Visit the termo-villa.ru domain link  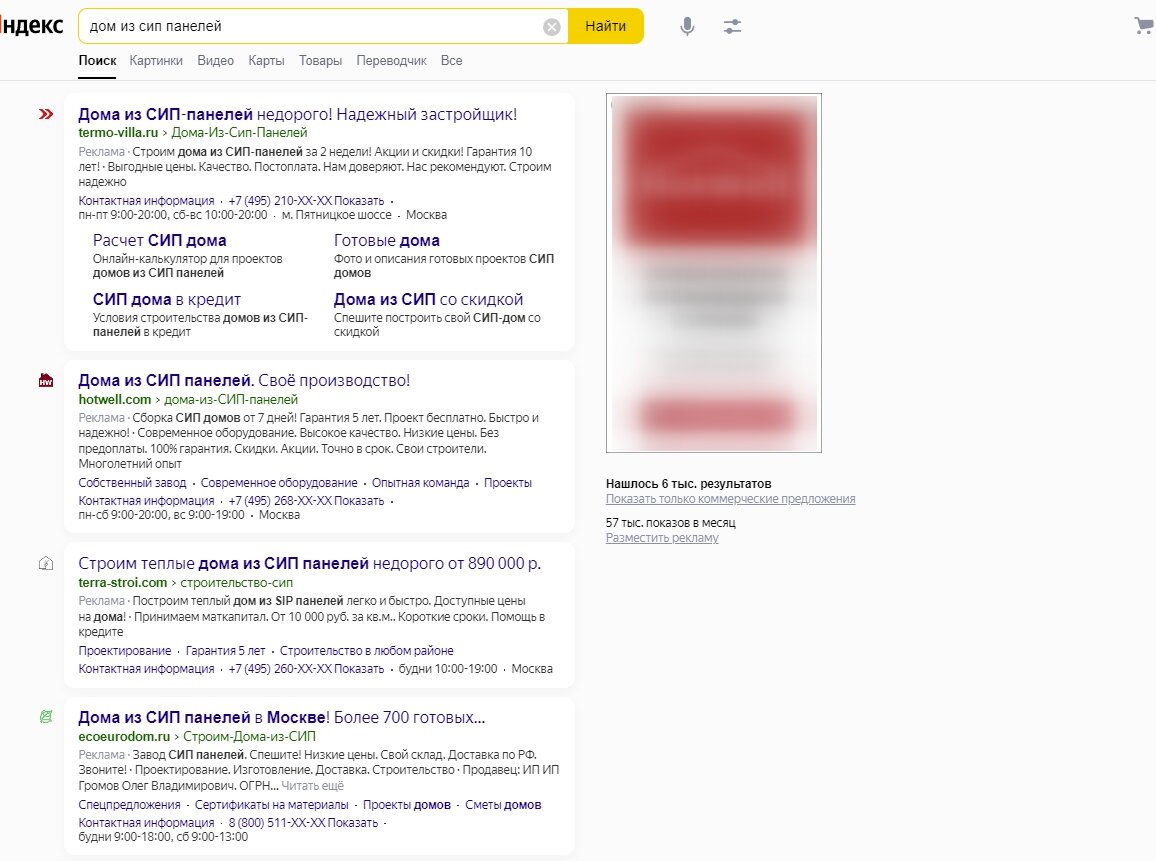(118, 133)
